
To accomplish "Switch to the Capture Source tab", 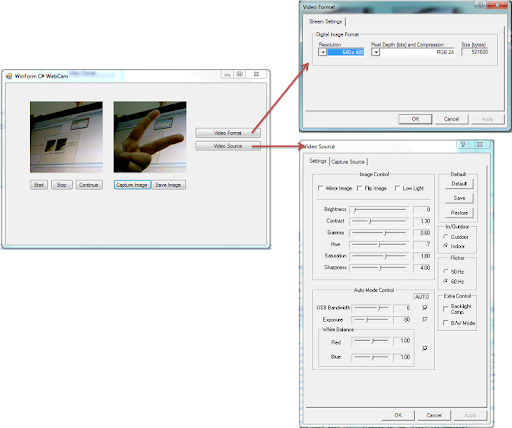I will (x=348, y=162).
